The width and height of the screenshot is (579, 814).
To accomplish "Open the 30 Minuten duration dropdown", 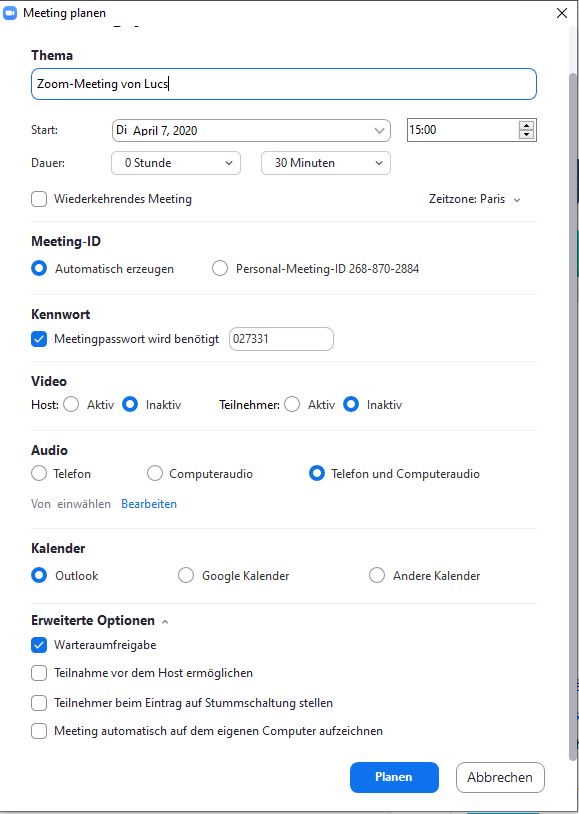I will (326, 163).
